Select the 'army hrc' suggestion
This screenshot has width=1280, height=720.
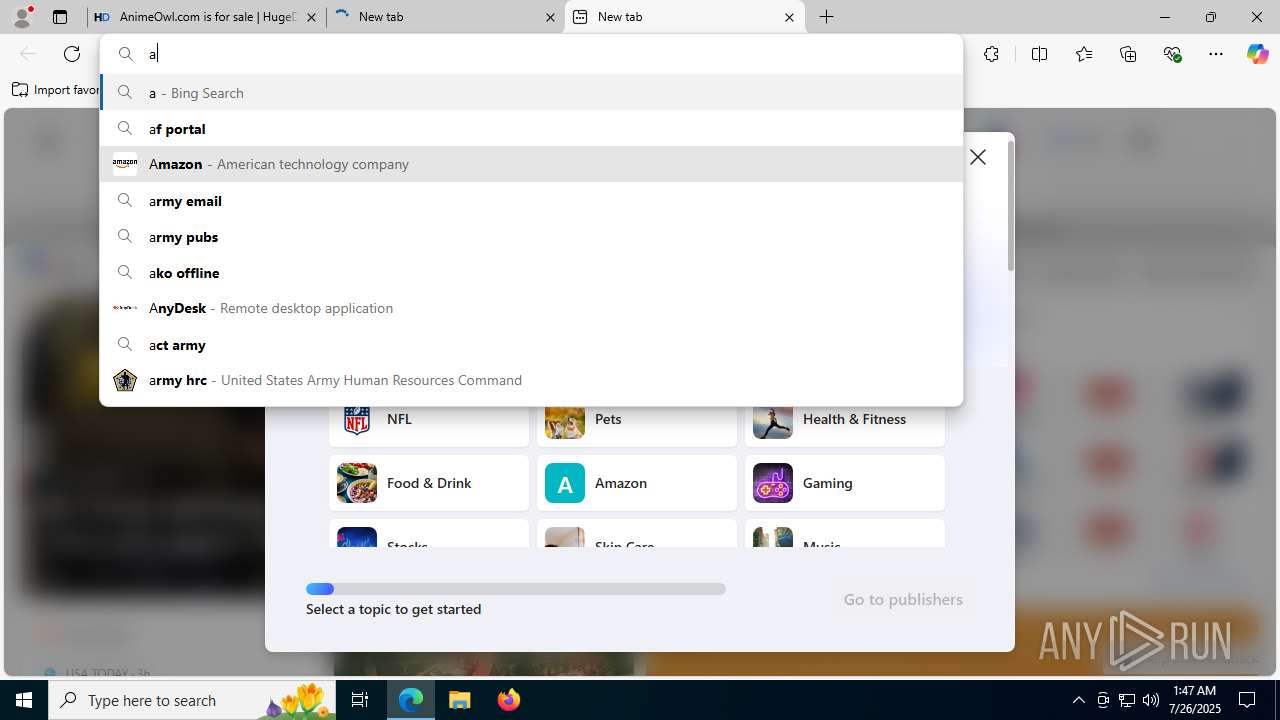pos(532,380)
